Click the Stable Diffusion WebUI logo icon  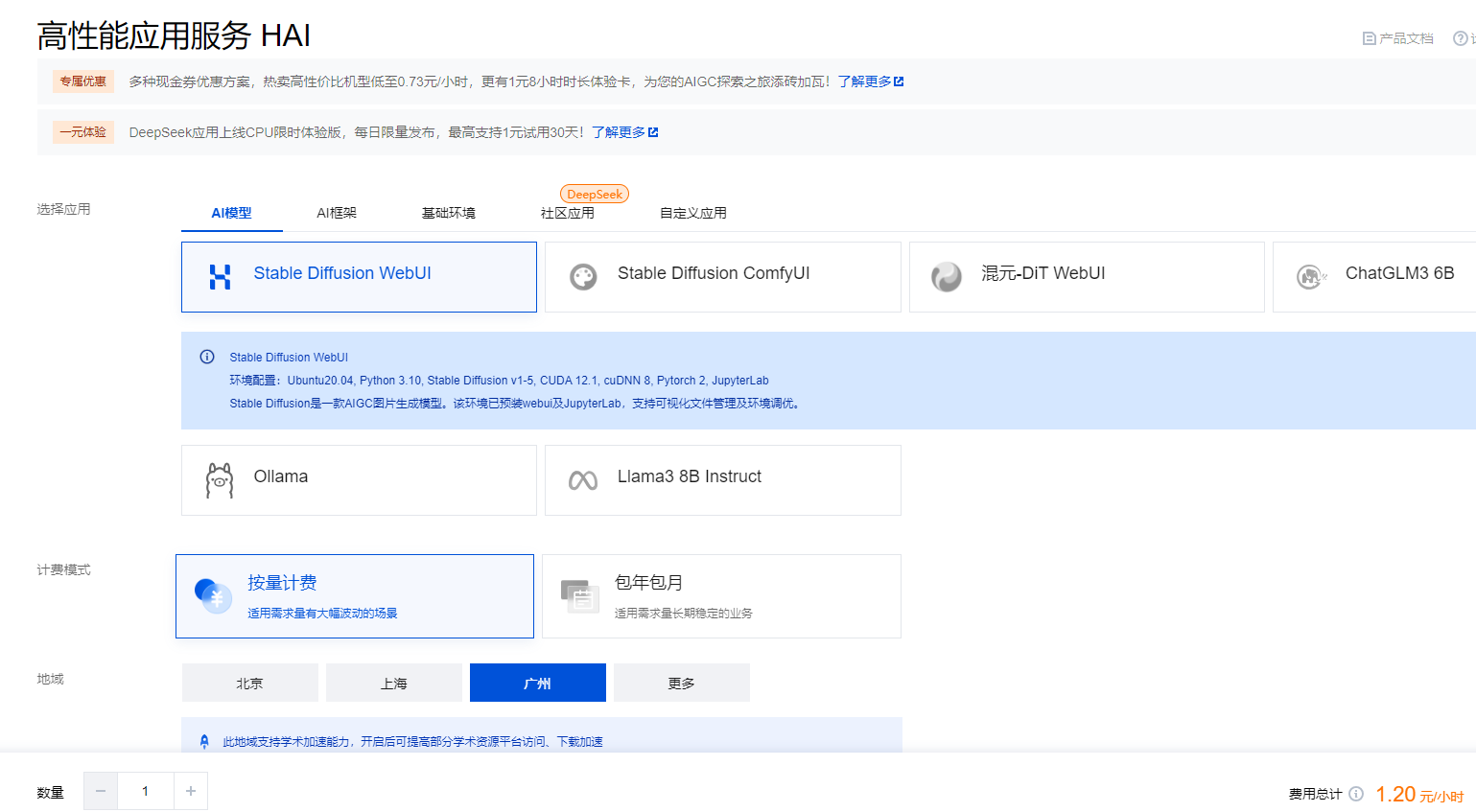(220, 277)
